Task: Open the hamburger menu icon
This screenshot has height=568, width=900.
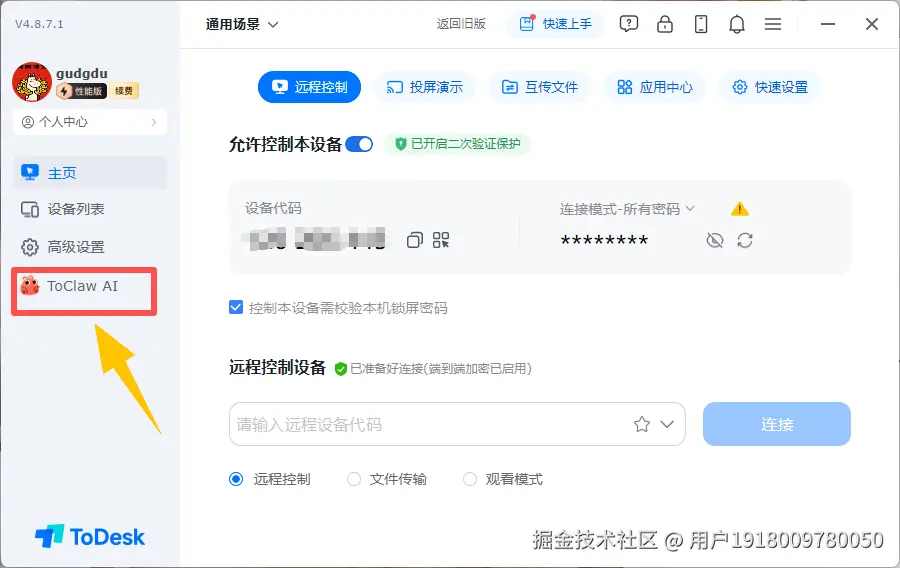Action: [773, 24]
